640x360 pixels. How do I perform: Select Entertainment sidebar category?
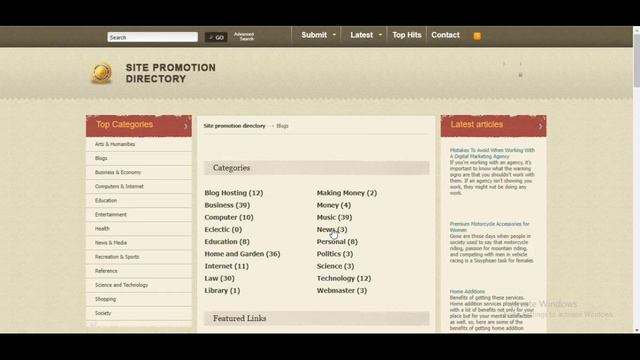pos(111,214)
